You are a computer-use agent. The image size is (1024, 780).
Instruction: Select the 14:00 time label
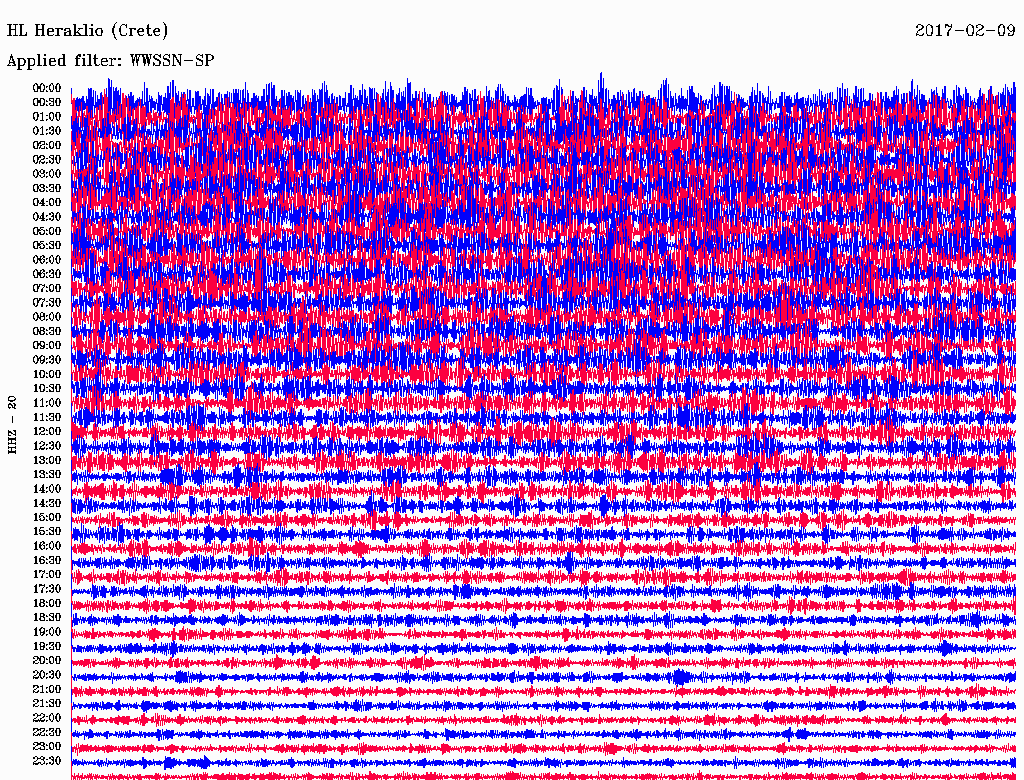point(47,489)
